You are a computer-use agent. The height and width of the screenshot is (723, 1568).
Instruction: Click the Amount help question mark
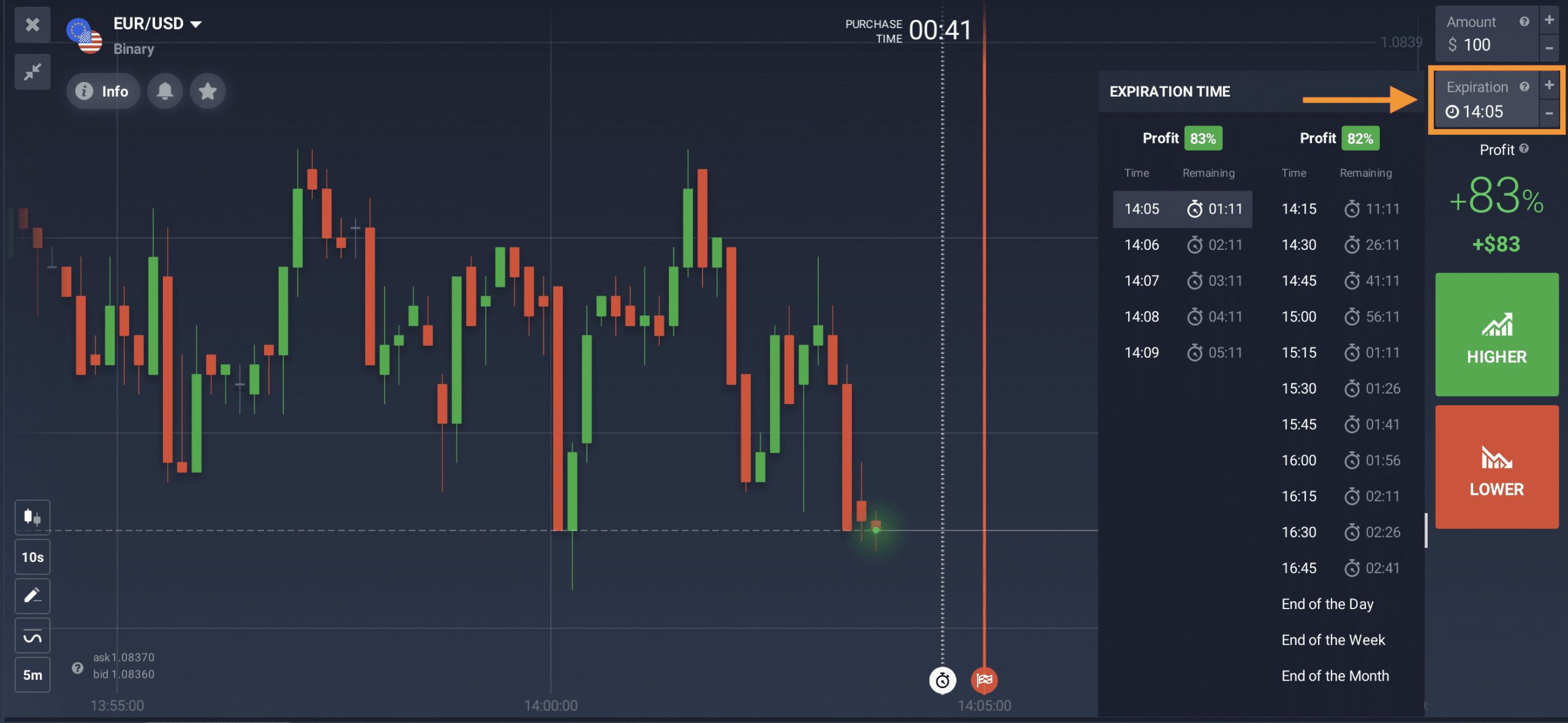(1524, 22)
